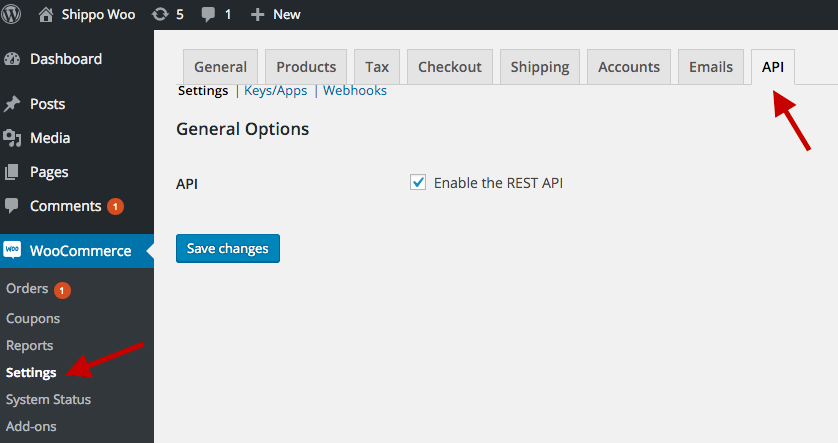Screen dimensions: 838x443
Task: Uncheck Enable the REST API checkbox
Action: click(418, 182)
